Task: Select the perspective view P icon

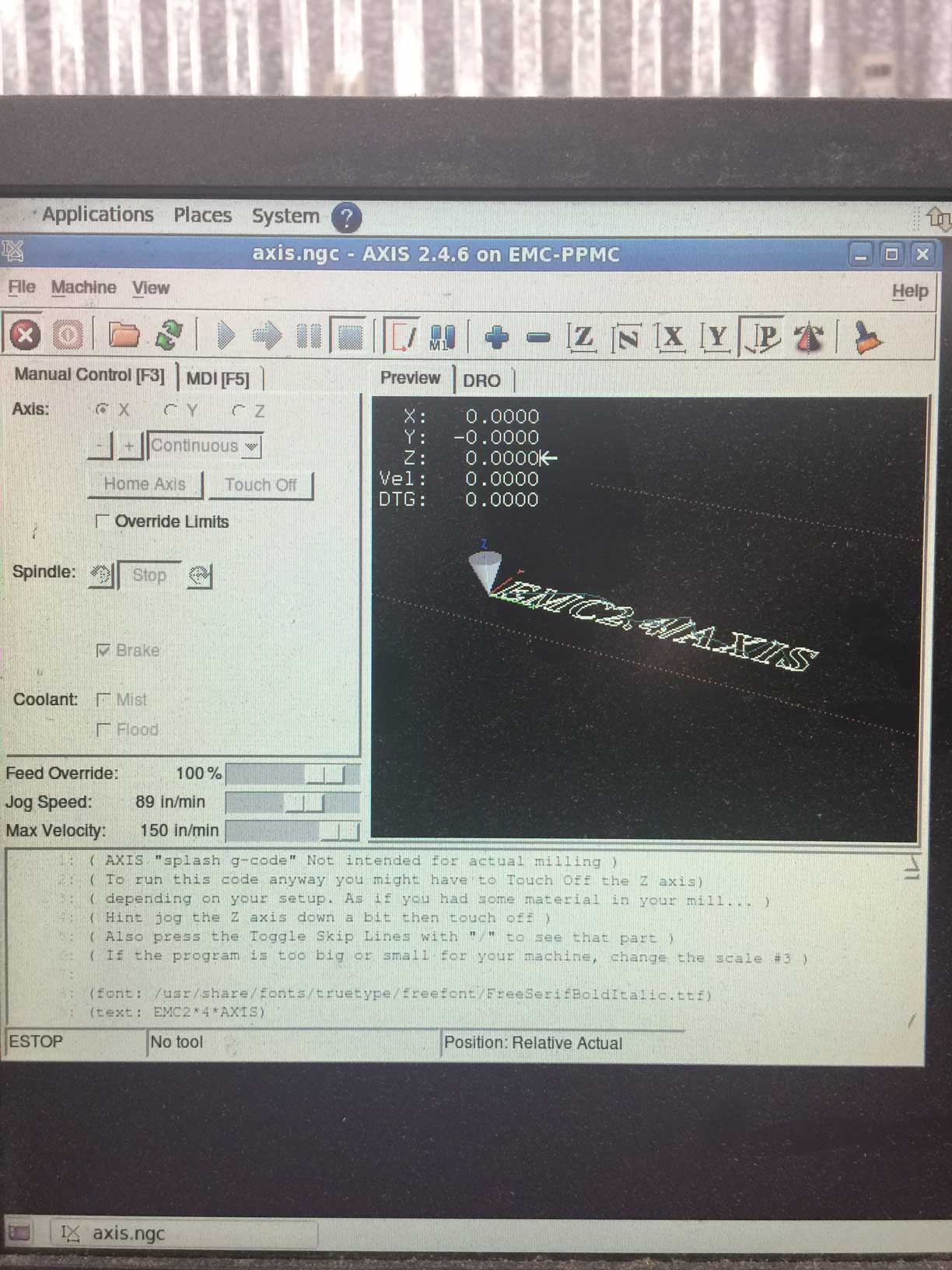Action: (x=763, y=337)
